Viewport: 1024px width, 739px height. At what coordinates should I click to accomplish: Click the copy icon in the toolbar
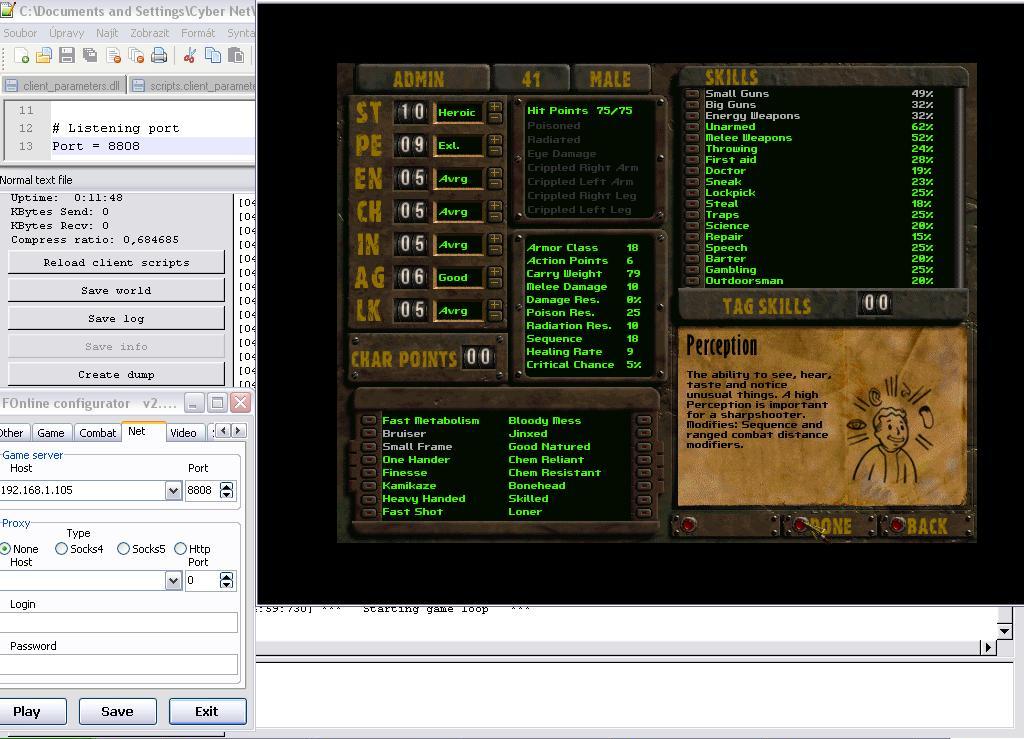213,56
